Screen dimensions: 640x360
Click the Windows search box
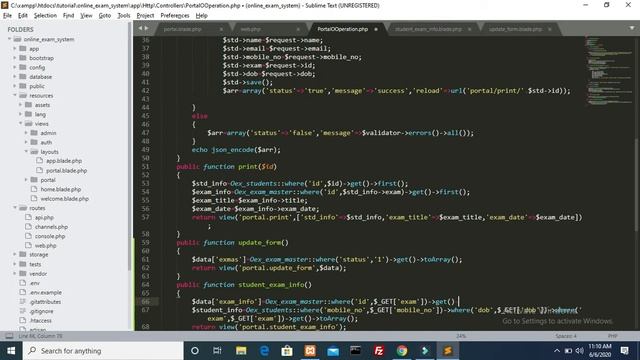(x=103, y=351)
